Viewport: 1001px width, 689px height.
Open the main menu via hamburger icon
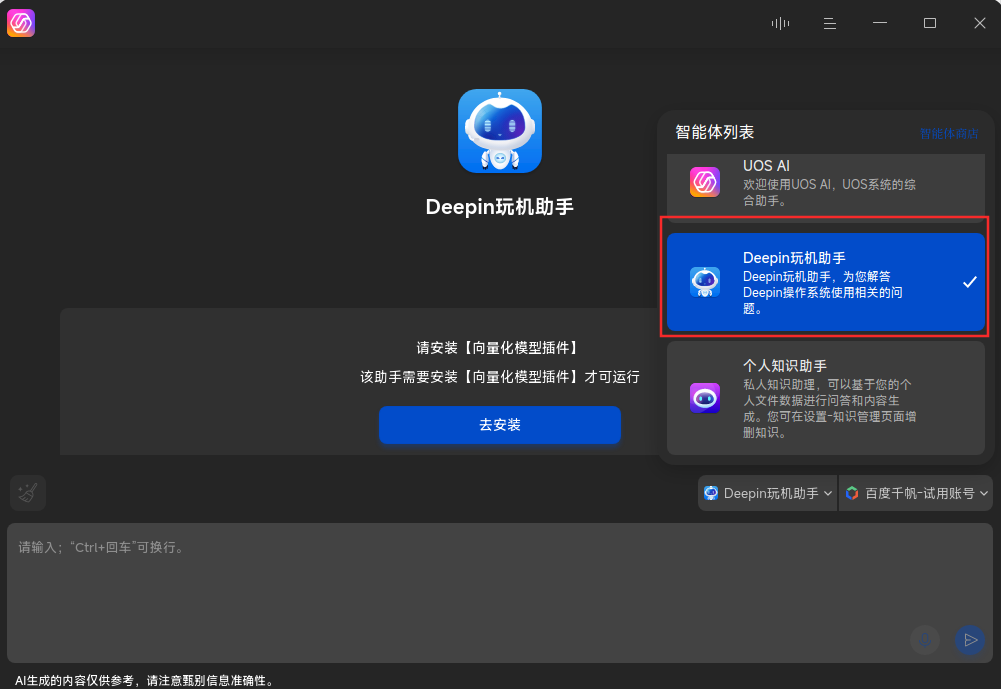pos(829,22)
